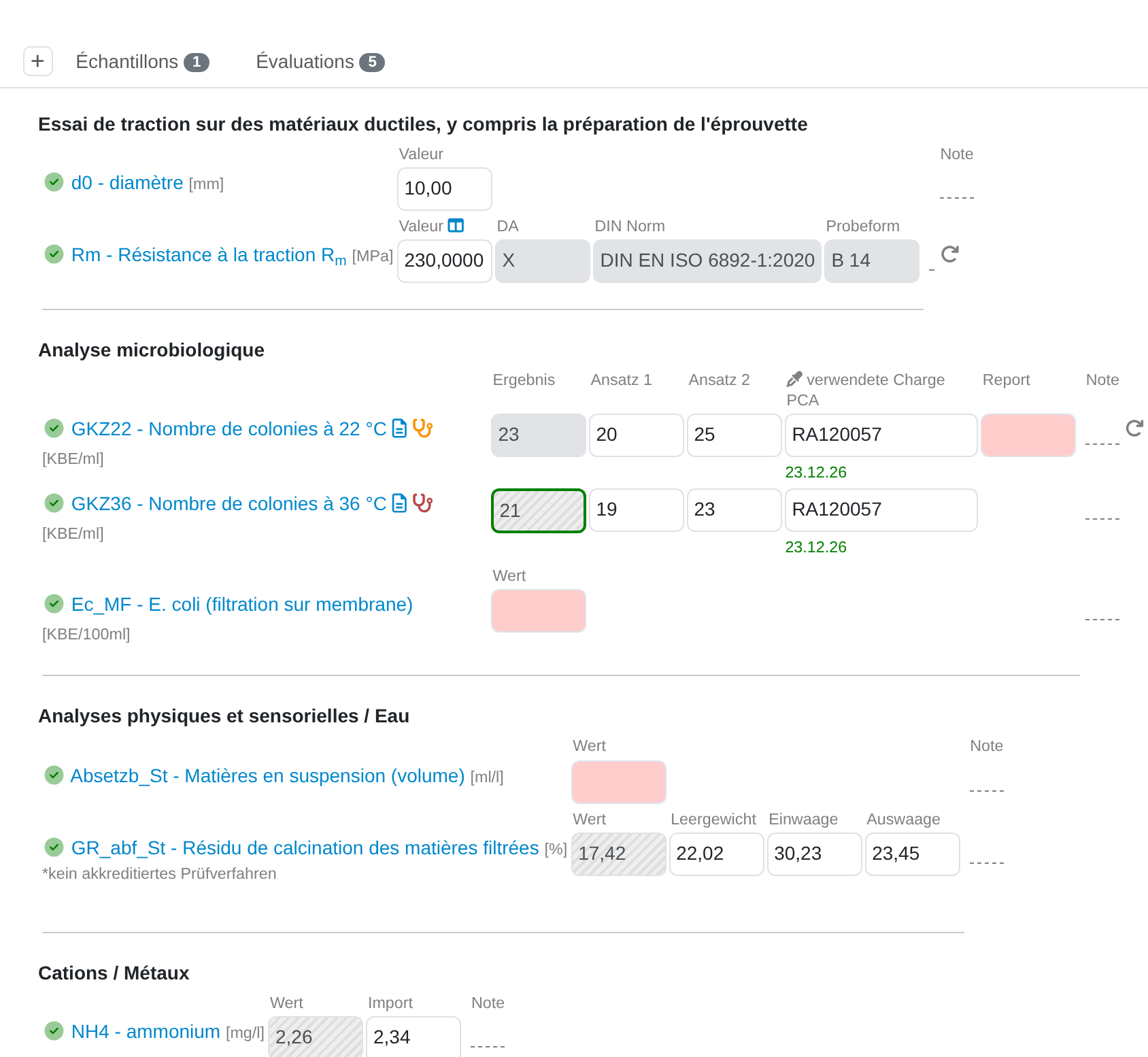Click the plus add button
The image size is (1148, 1057).
point(38,61)
